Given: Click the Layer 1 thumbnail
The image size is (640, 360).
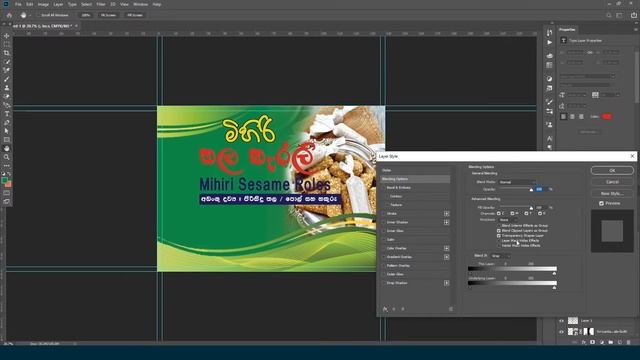Looking at the screenshot, I should [573, 321].
